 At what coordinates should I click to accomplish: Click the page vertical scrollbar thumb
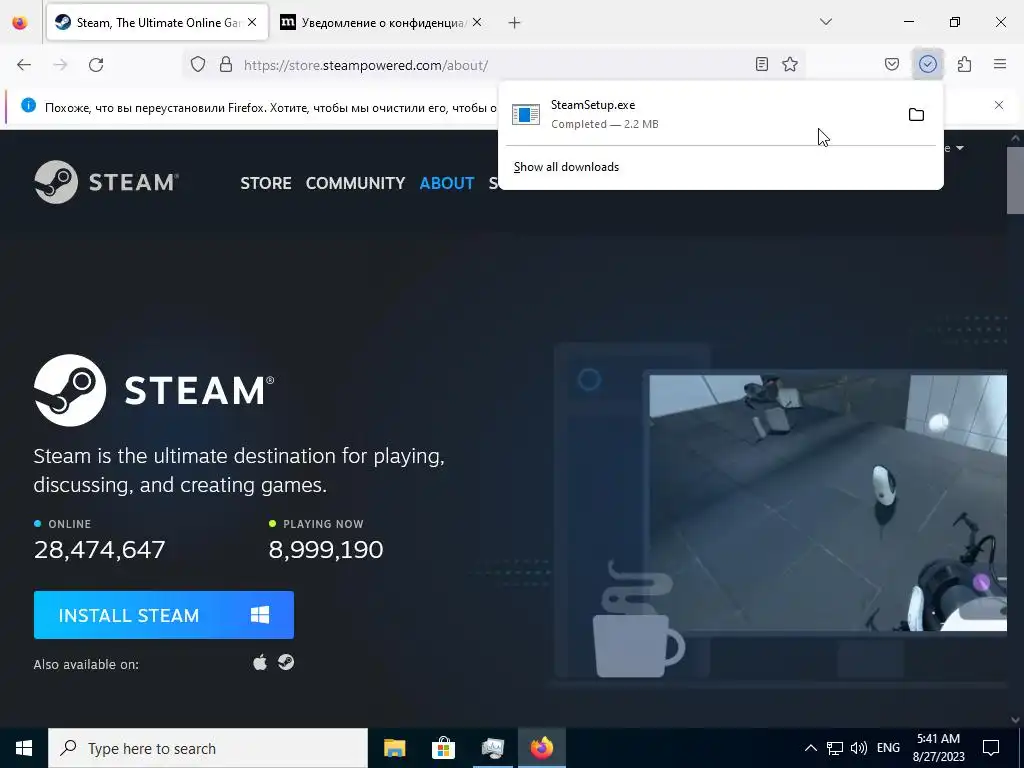point(1014,180)
